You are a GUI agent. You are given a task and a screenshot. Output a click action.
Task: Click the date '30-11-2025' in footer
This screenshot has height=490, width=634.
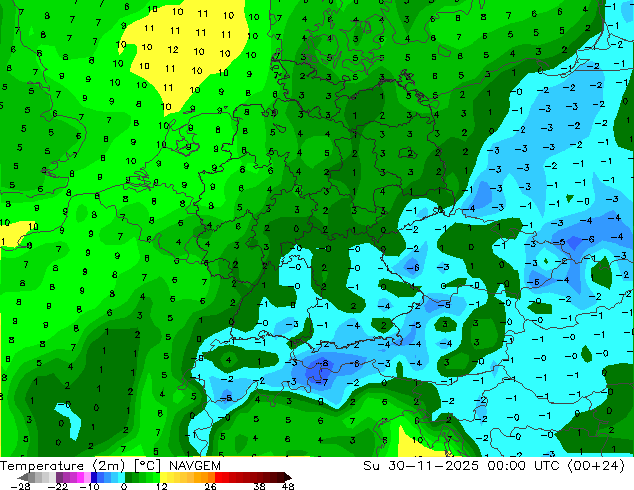tap(433, 466)
